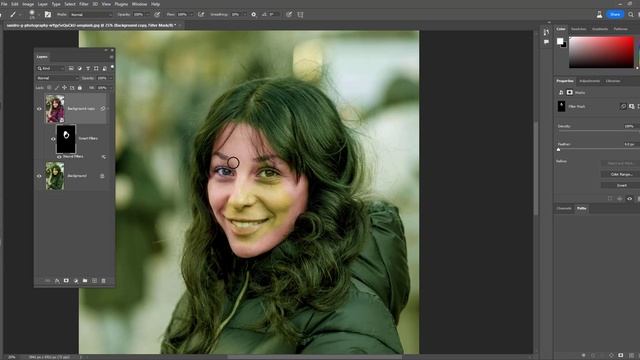This screenshot has width=640, height=360.
Task: Create a new layer icon
Action: tap(94, 281)
